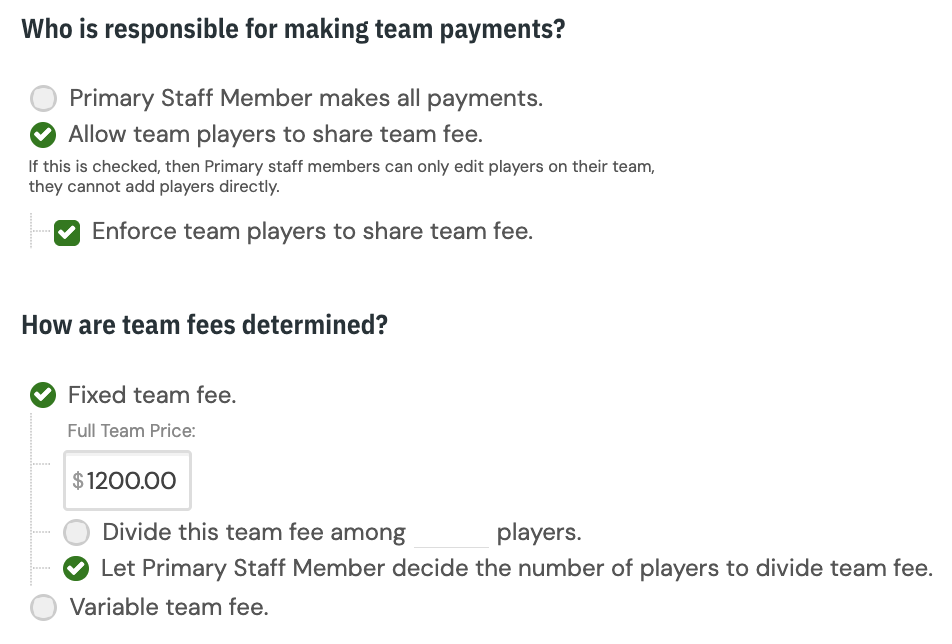This screenshot has height=644, width=952.
Task: Click the dollar sign inside the price box
Action: point(78,481)
